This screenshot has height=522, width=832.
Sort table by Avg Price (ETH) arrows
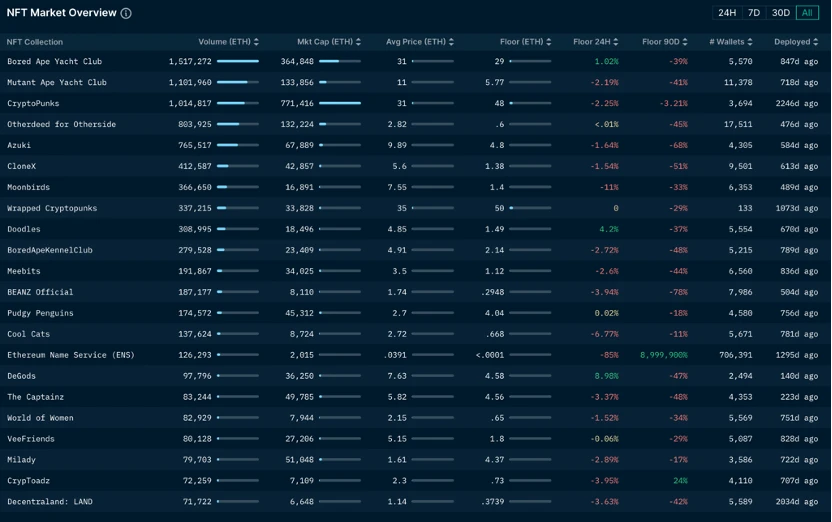[x=452, y=42]
